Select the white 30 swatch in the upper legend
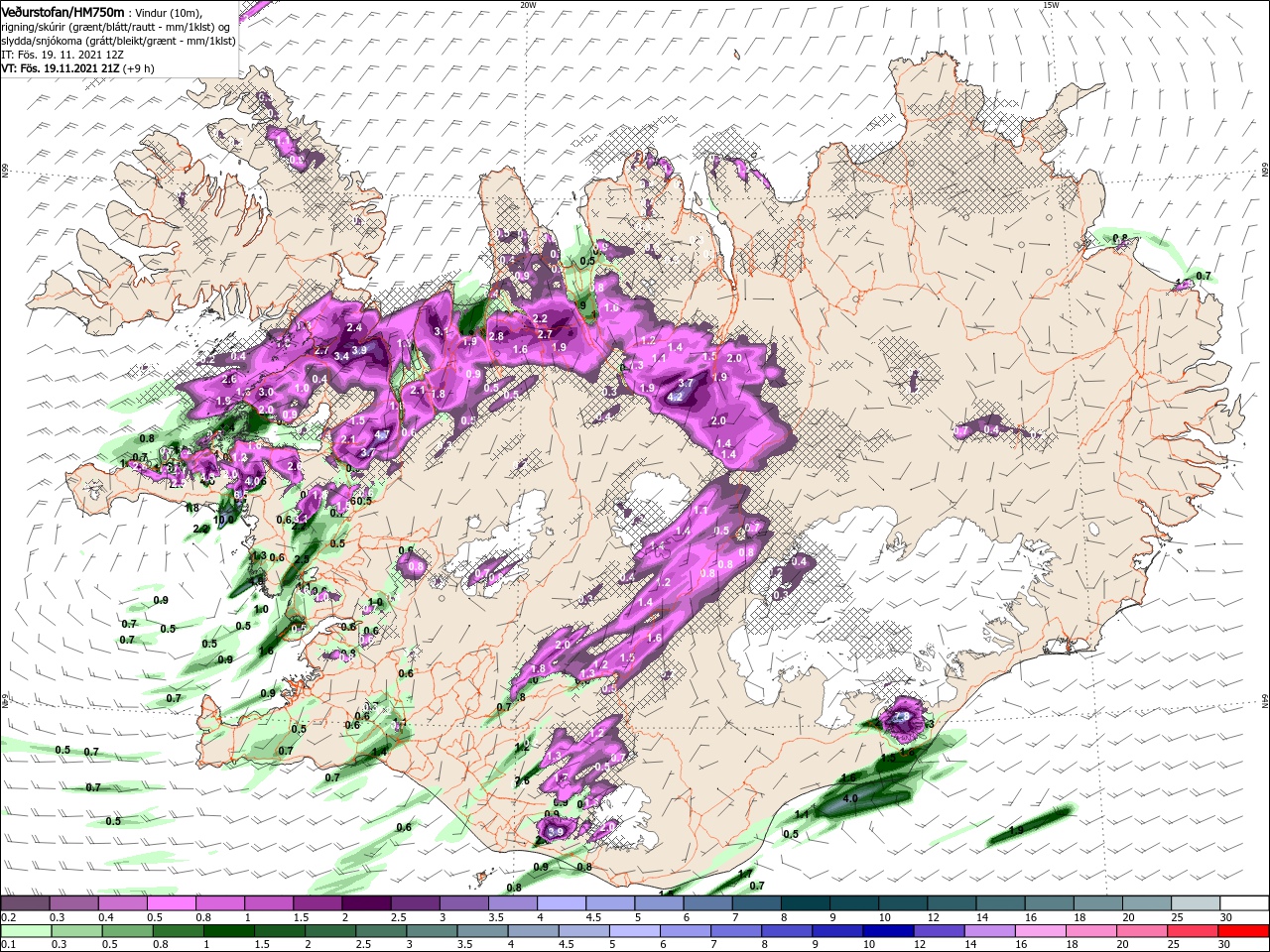Screen dimensions: 1270x952 (x=1244, y=903)
